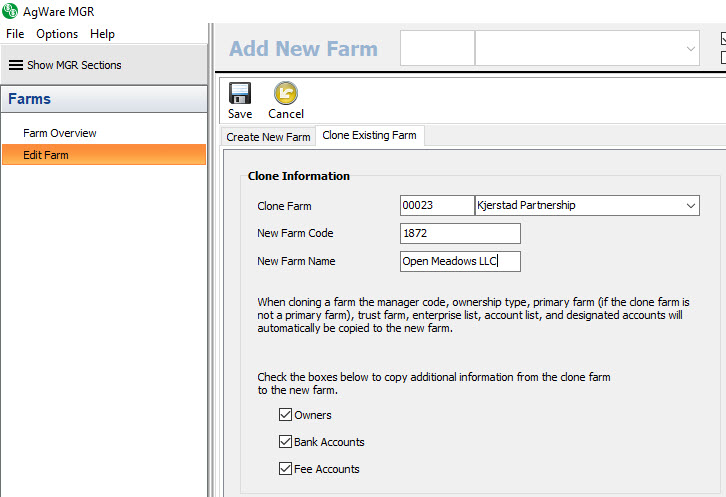Toggle the Bank Accounts checkbox
Screen dimensions: 726x497
pyautogui.click(x=285, y=442)
